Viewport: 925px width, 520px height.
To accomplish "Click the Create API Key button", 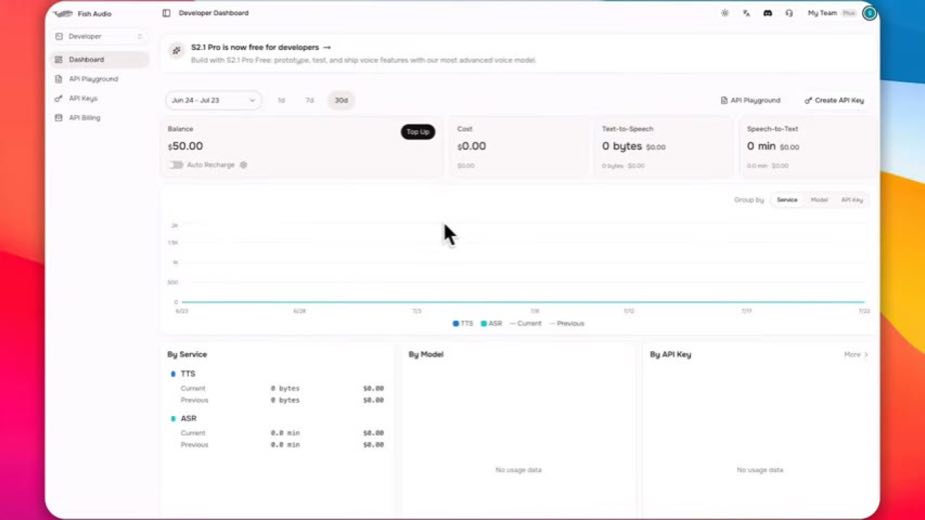I will pos(834,100).
